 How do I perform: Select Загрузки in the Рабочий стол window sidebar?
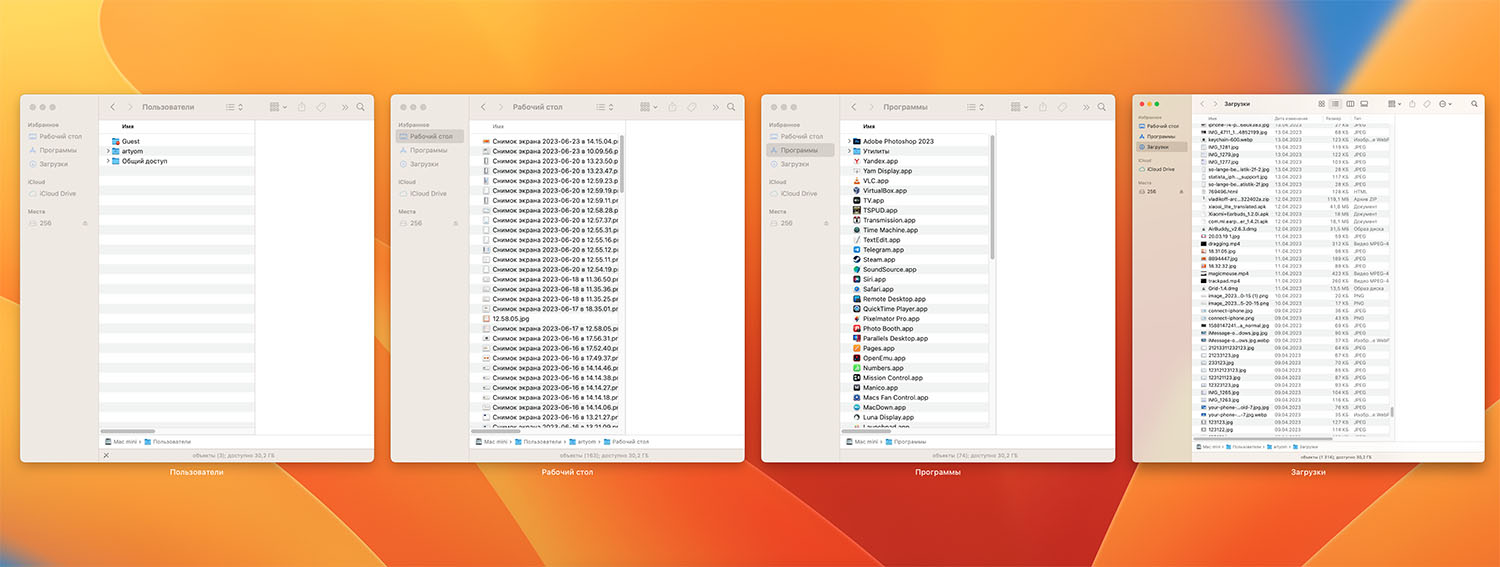coord(424,164)
